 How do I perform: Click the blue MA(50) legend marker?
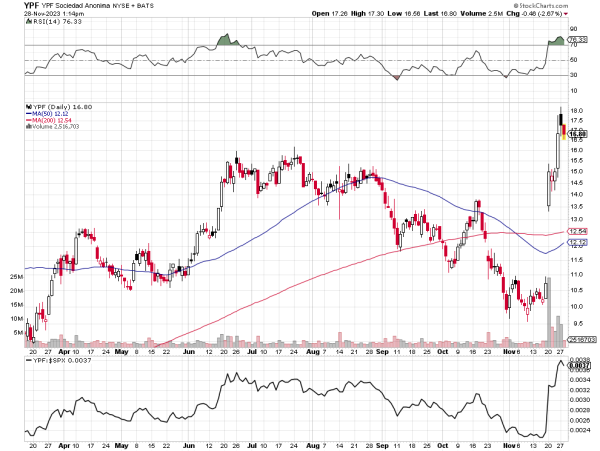click(x=27, y=113)
